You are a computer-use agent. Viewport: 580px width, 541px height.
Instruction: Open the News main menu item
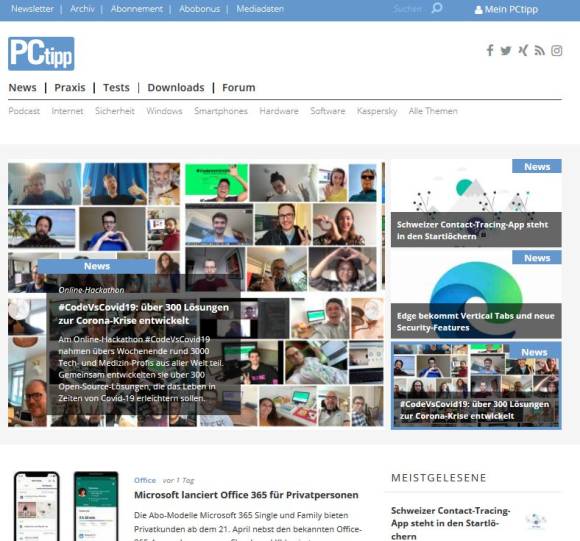(x=23, y=88)
